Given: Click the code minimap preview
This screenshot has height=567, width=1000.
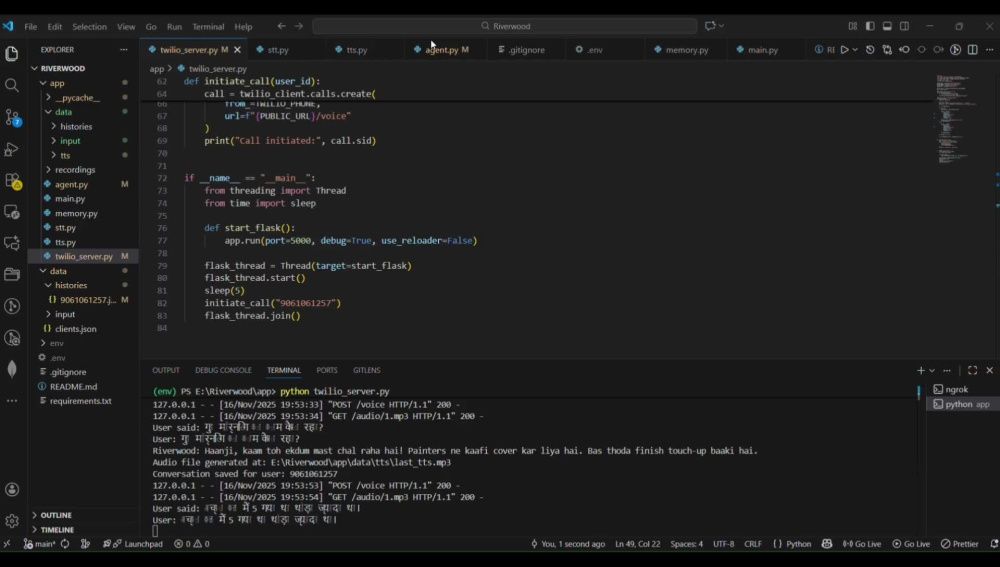Looking at the screenshot, I should click(954, 119).
